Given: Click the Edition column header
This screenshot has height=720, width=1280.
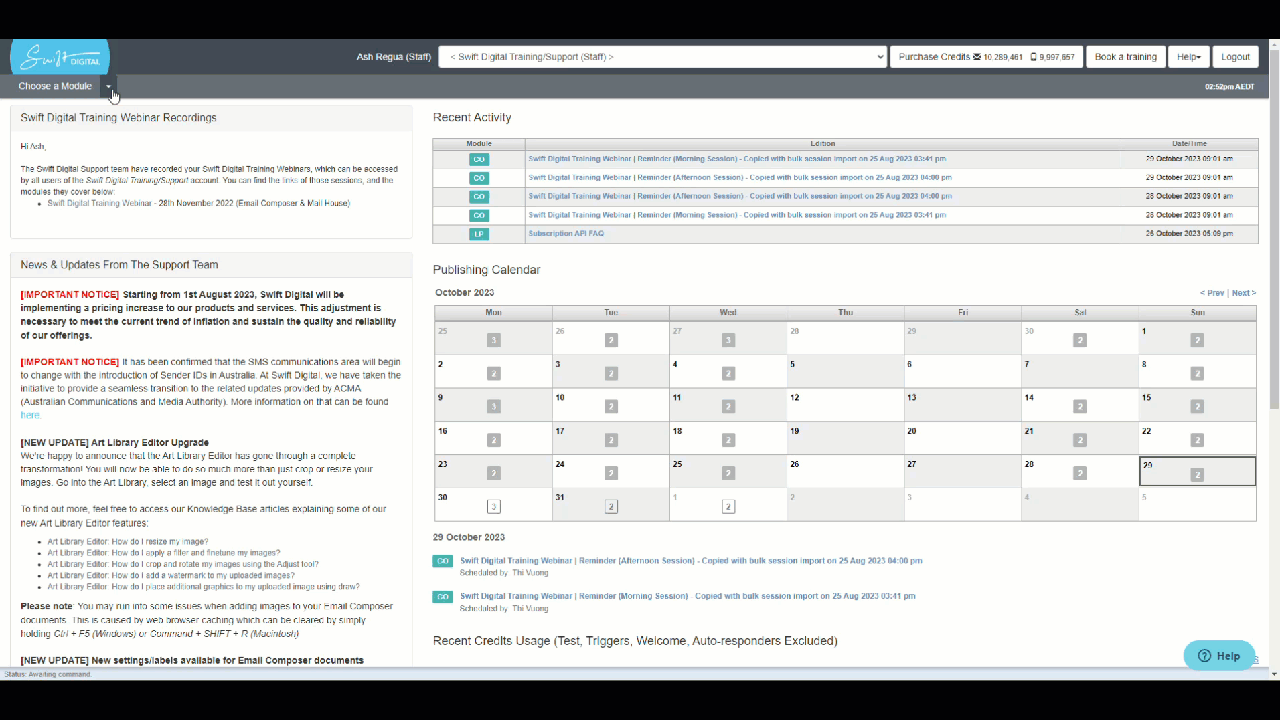Looking at the screenshot, I should coord(822,144).
